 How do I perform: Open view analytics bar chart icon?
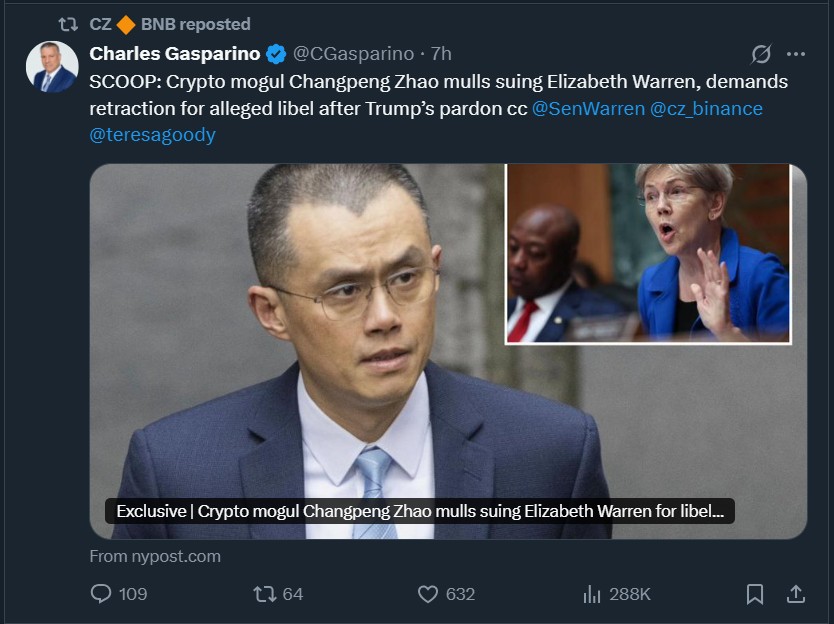592,594
